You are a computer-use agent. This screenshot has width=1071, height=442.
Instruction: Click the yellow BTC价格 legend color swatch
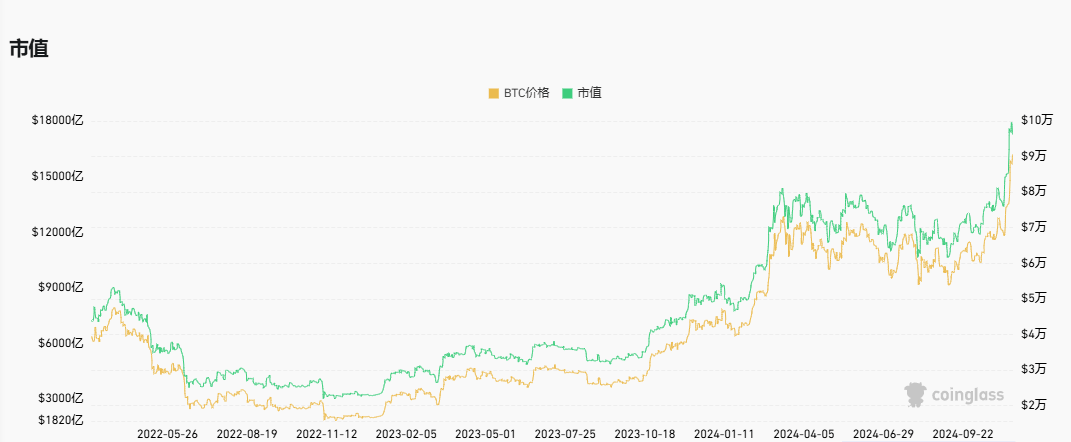[493, 93]
